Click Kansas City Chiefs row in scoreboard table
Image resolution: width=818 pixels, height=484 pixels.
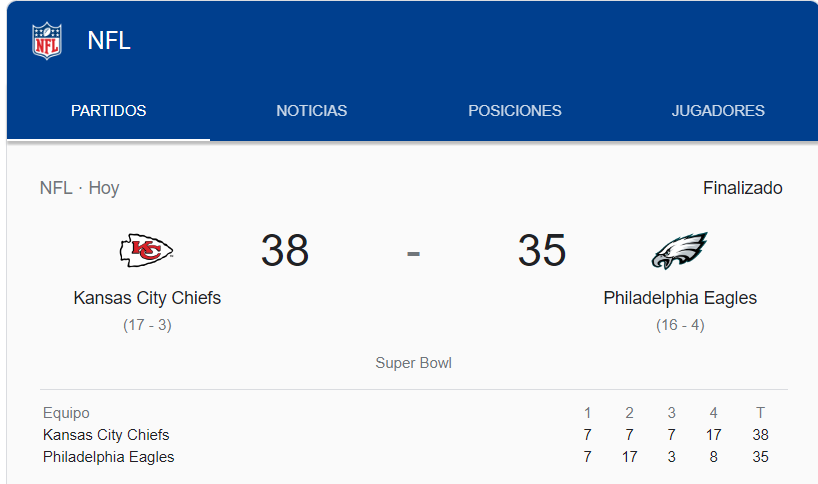pyautogui.click(x=414, y=434)
